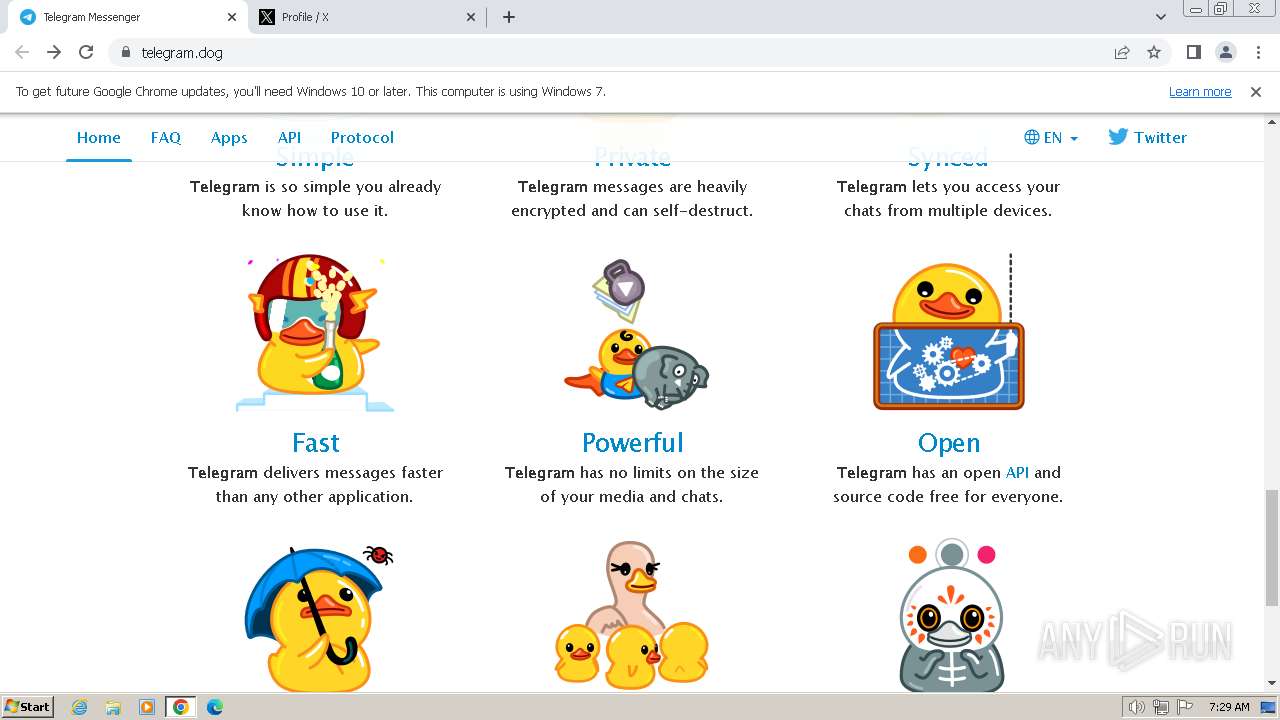1280x720 pixels.
Task: Open the volume speaker tray icon
Action: [1136, 707]
